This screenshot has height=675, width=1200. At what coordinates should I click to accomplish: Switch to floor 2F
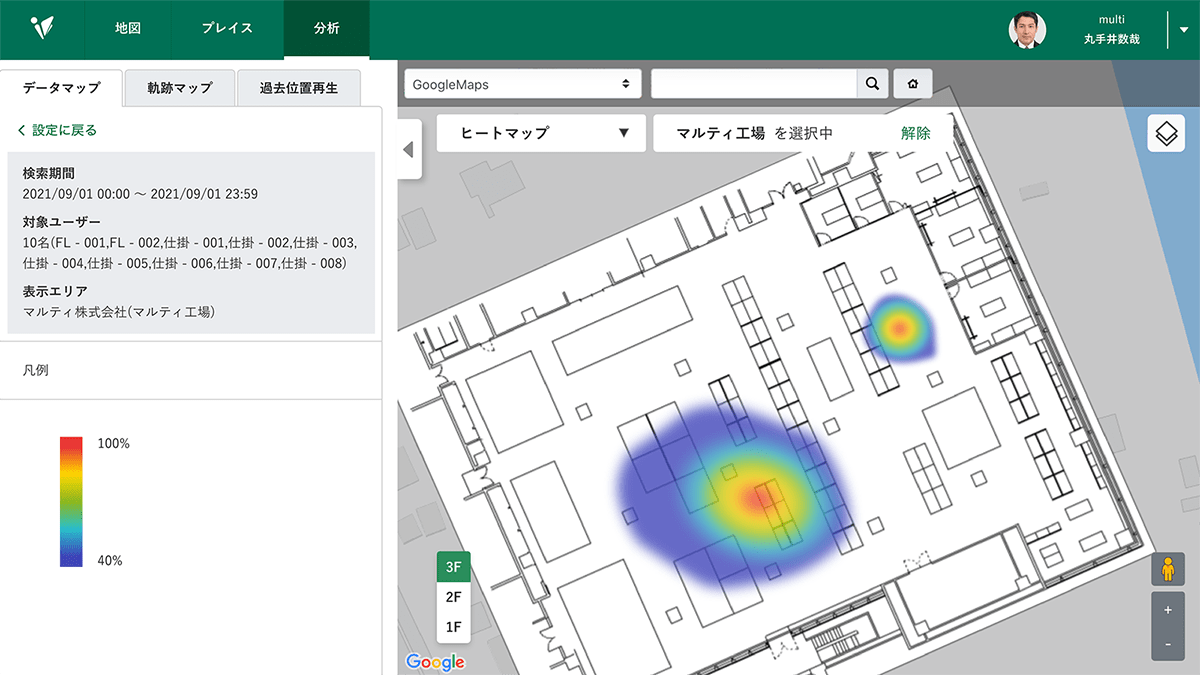pyautogui.click(x=453, y=597)
